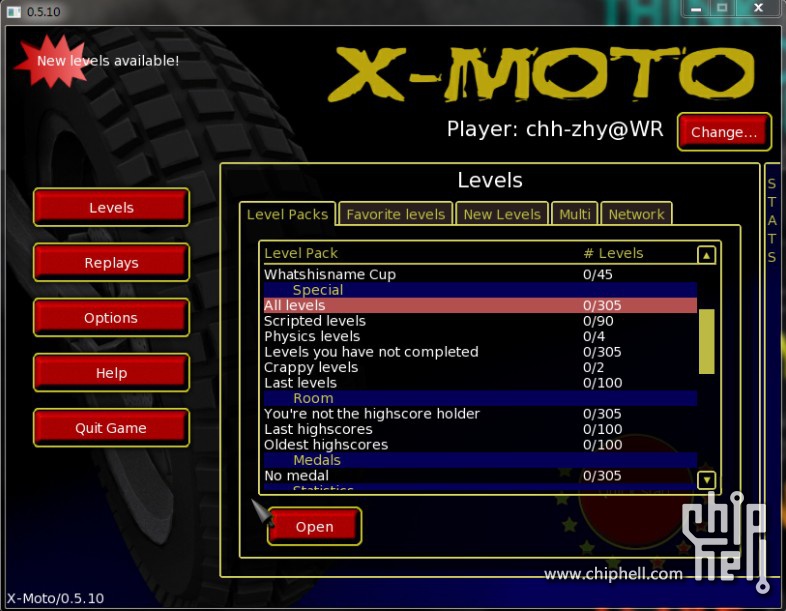Maximize the X-Moto window
The height and width of the screenshot is (611, 786).
(722, 9)
